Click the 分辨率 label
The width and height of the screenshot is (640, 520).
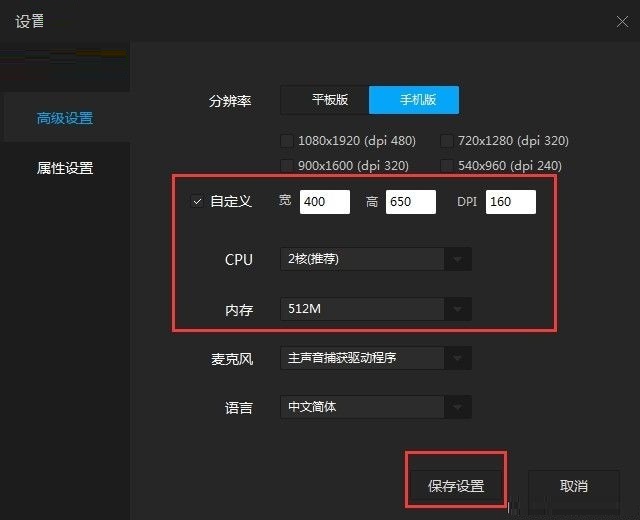coord(230,101)
